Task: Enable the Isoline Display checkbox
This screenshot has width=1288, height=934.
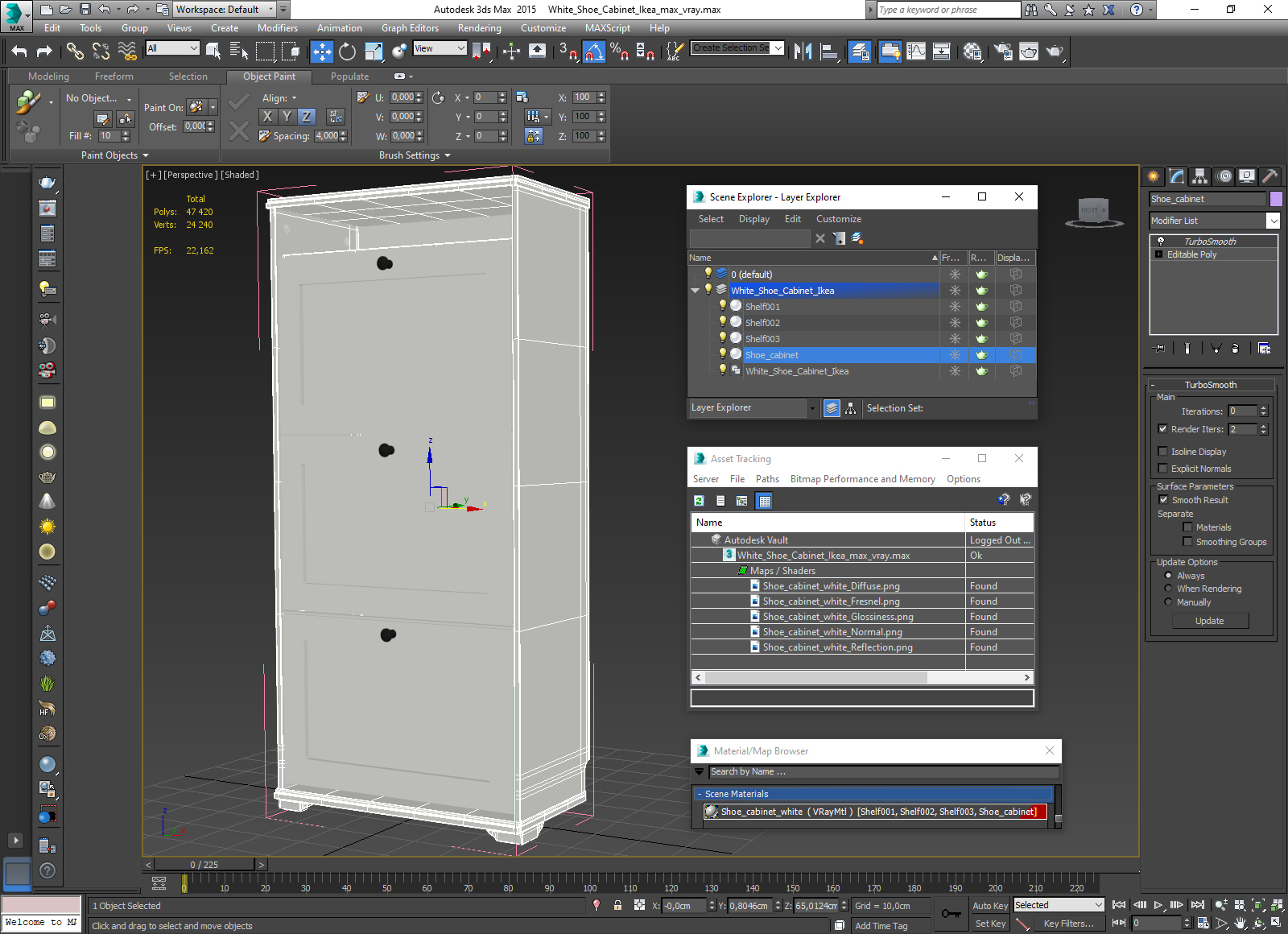Action: click(x=1162, y=452)
